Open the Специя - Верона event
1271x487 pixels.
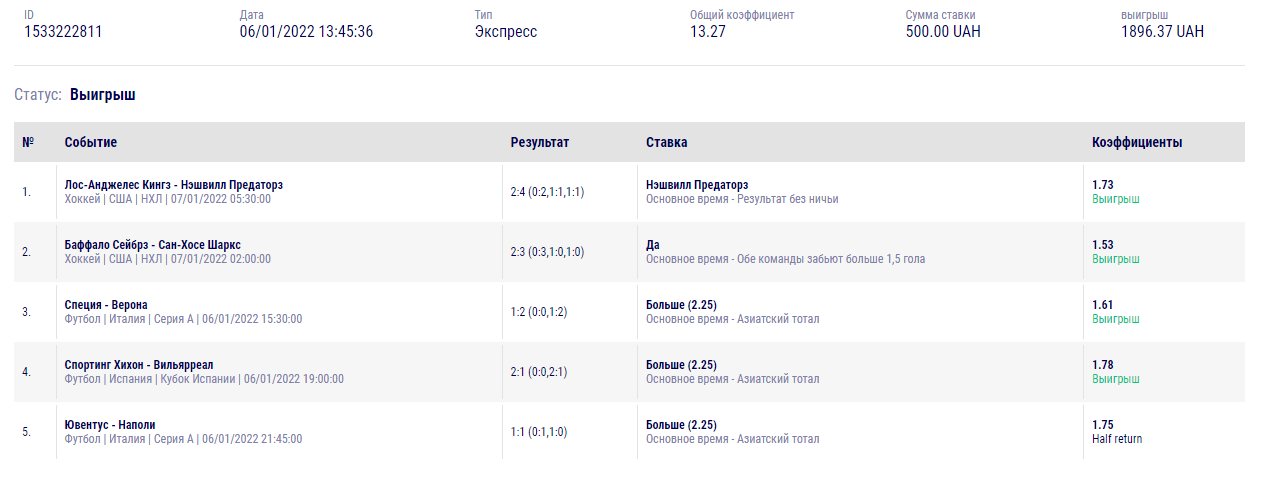tap(106, 305)
